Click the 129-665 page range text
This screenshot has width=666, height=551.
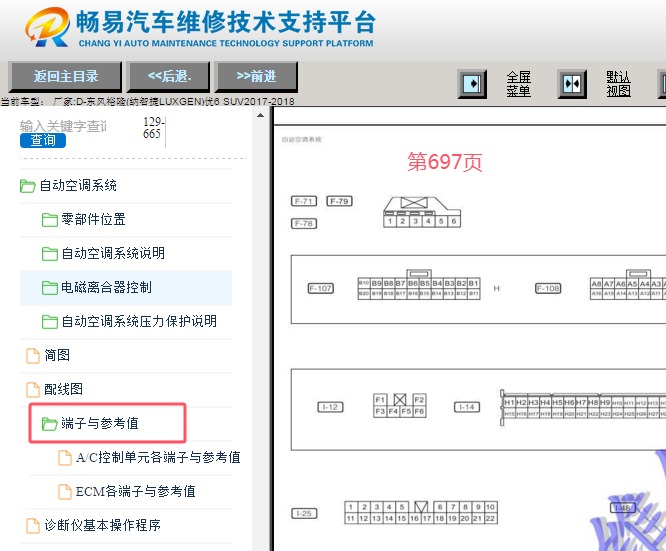152,128
